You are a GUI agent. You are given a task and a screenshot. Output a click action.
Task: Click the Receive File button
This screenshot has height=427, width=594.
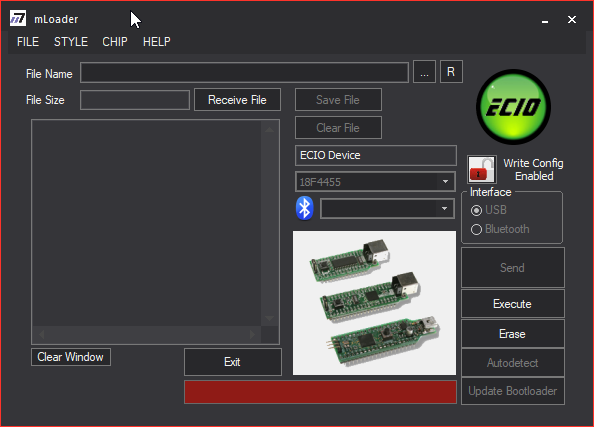pyautogui.click(x=238, y=100)
